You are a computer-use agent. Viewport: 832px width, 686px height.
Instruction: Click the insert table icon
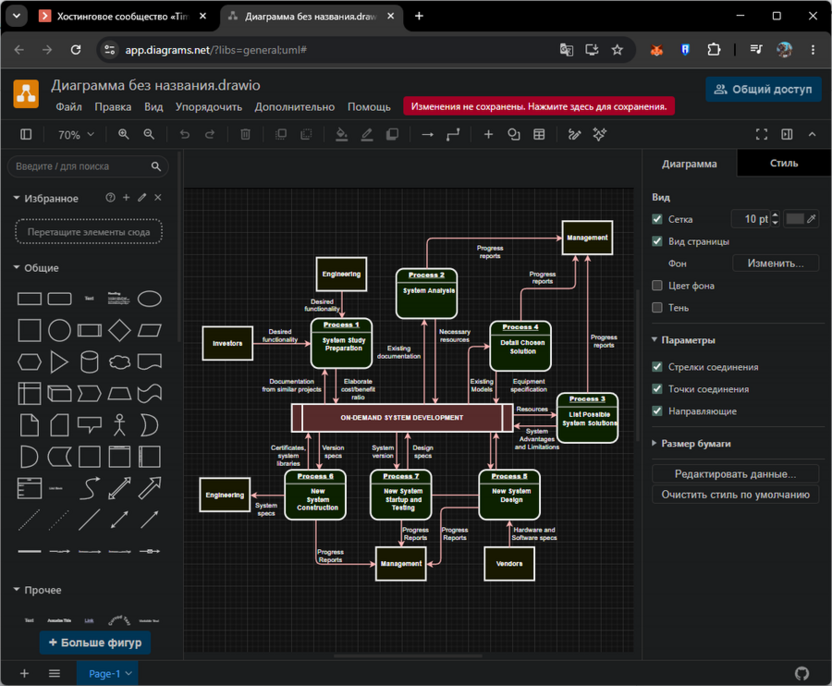539,134
